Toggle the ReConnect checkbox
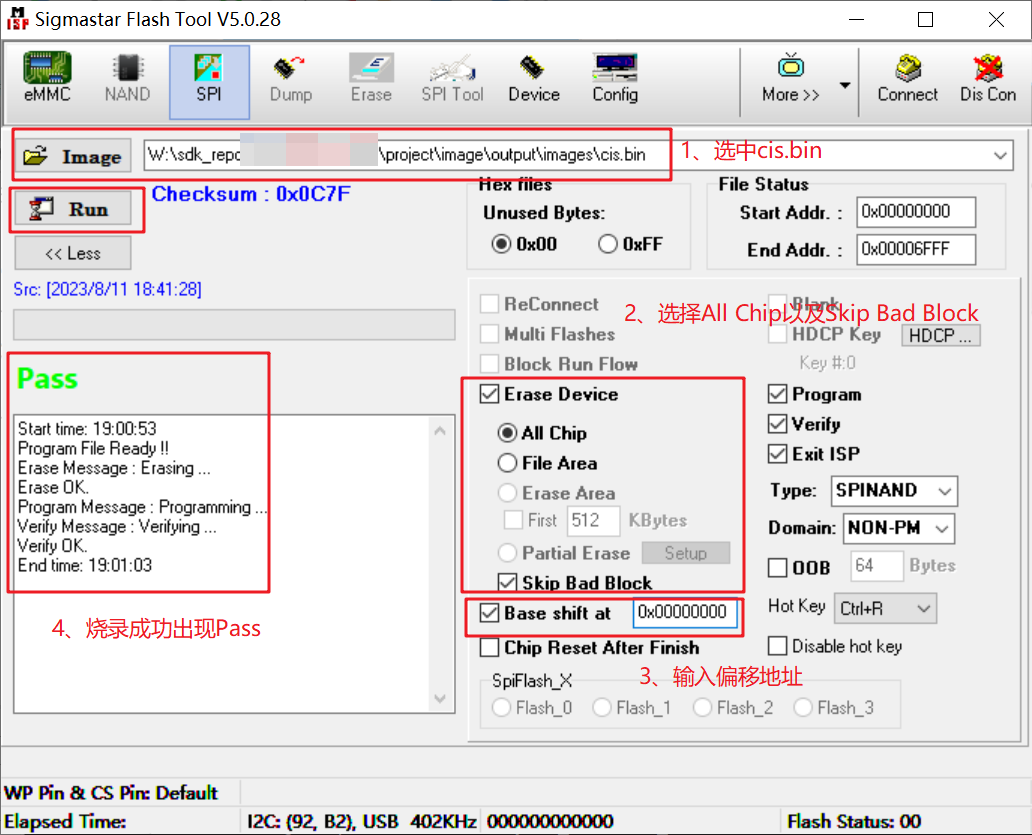The height and width of the screenshot is (835, 1032). click(x=489, y=304)
